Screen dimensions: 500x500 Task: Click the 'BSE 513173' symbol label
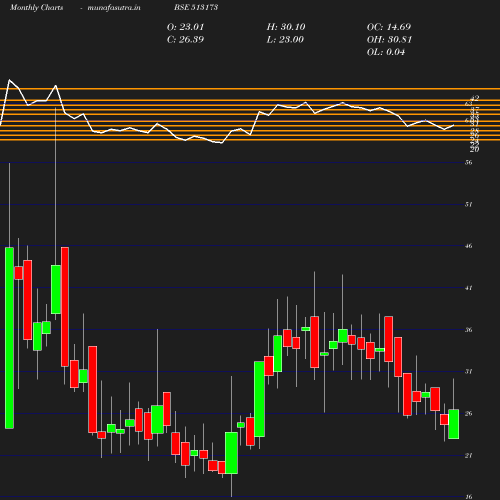196,7
